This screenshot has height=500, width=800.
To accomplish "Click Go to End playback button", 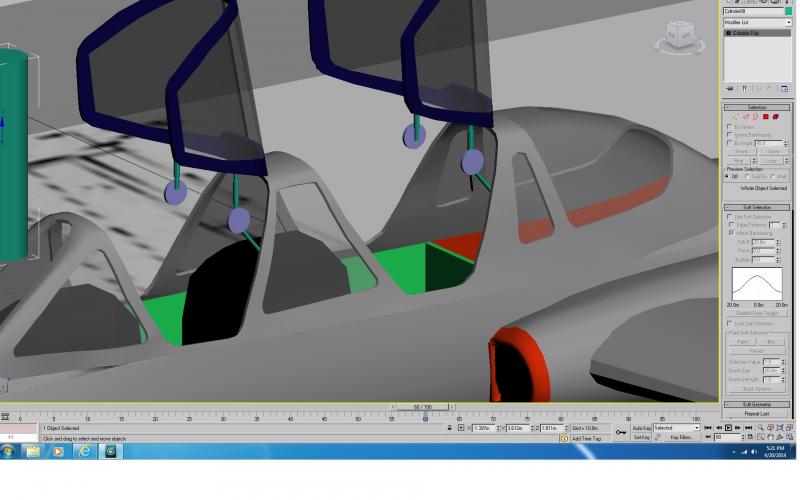I will pyautogui.click(x=748, y=428).
